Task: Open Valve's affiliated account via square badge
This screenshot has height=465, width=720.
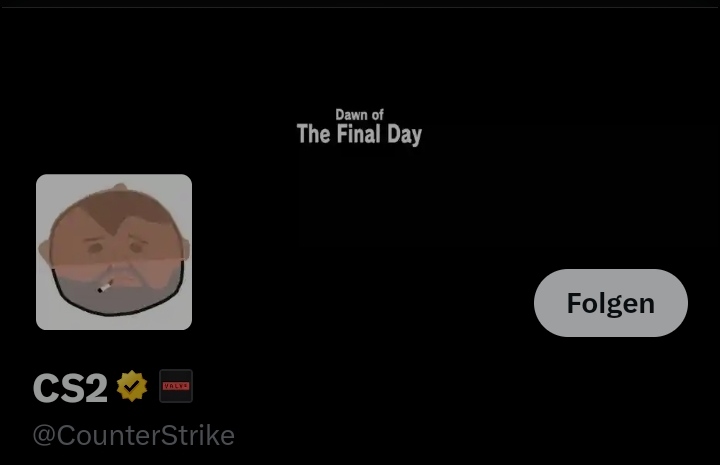Action: pyautogui.click(x=176, y=386)
